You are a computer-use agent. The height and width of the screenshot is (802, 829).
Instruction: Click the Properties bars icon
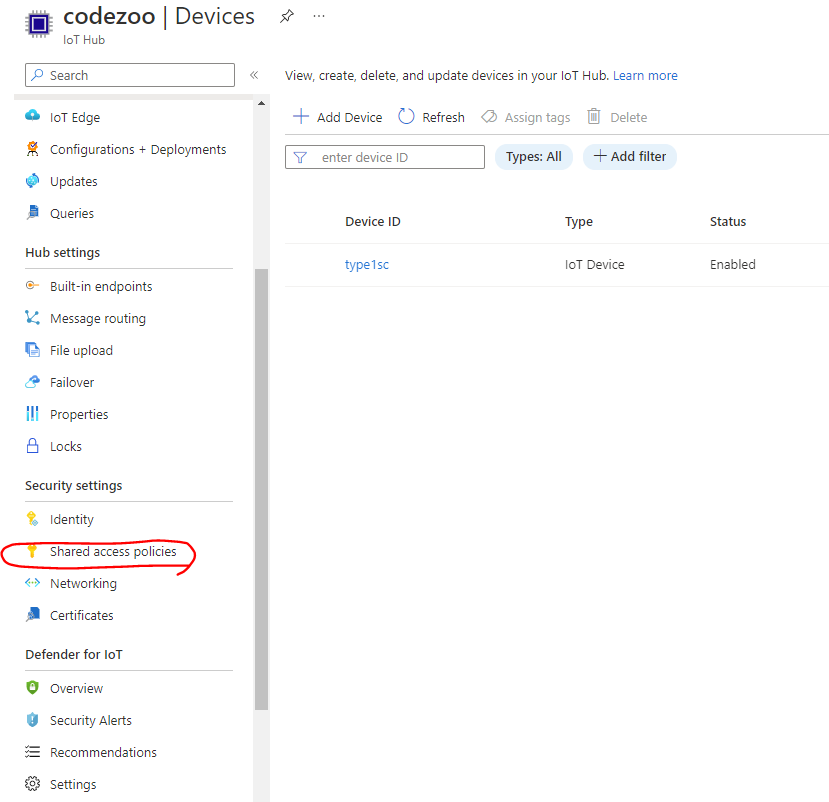click(x=32, y=413)
